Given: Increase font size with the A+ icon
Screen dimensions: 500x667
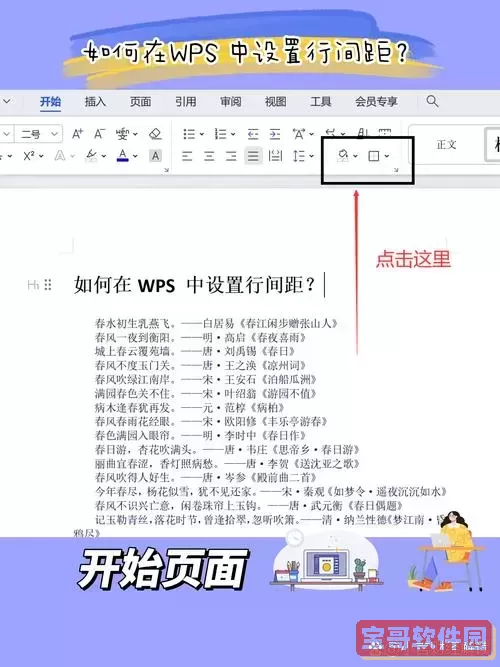Looking at the screenshot, I should (77, 134).
